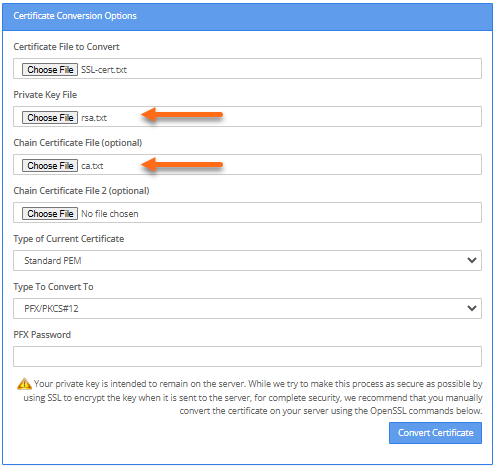The image size is (496, 467).
Task: Click the Convert Certificate button
Action: (435, 433)
